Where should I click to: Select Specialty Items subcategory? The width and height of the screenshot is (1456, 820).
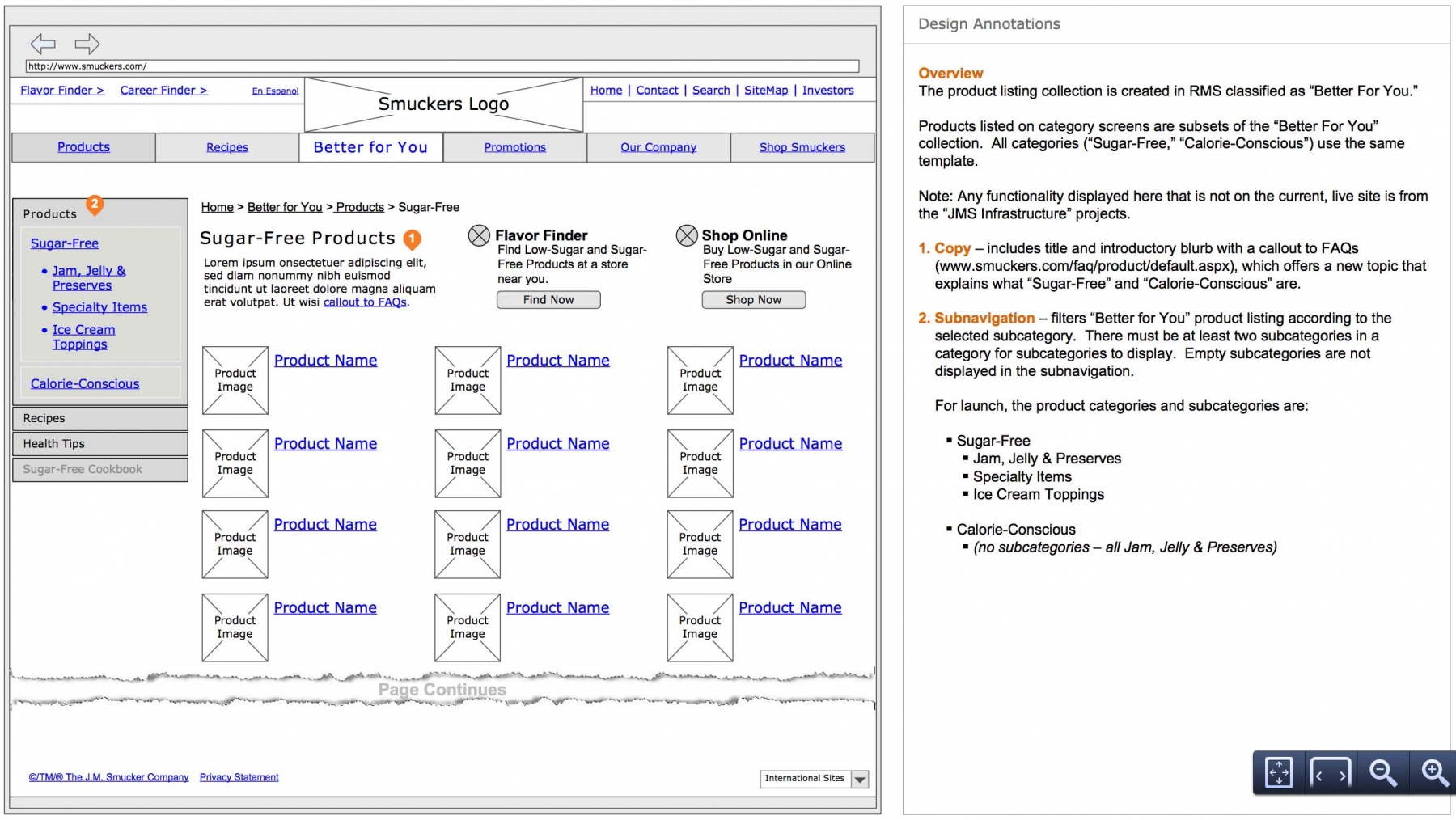tap(99, 307)
